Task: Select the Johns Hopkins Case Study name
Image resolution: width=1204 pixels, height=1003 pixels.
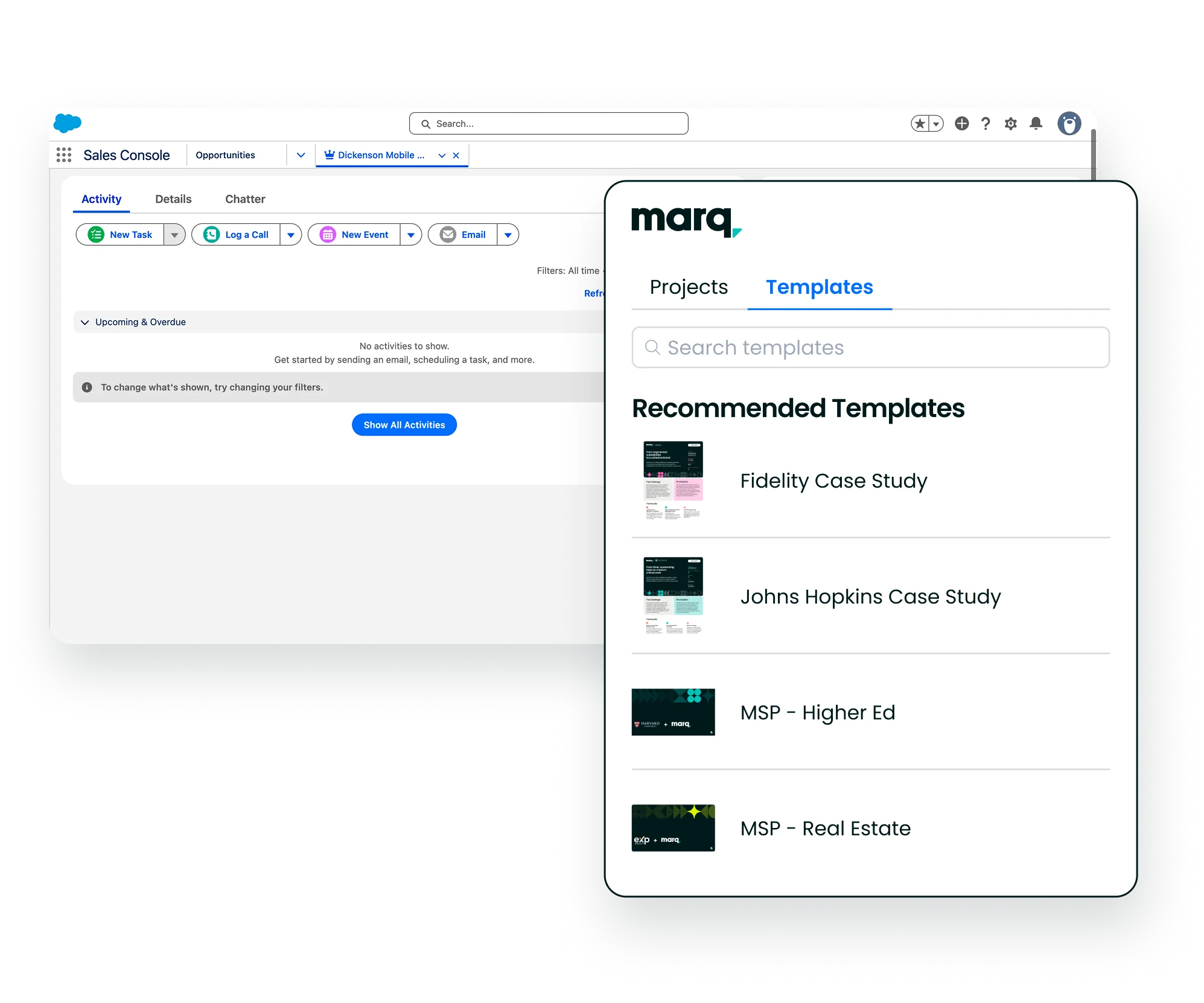Action: click(870, 597)
